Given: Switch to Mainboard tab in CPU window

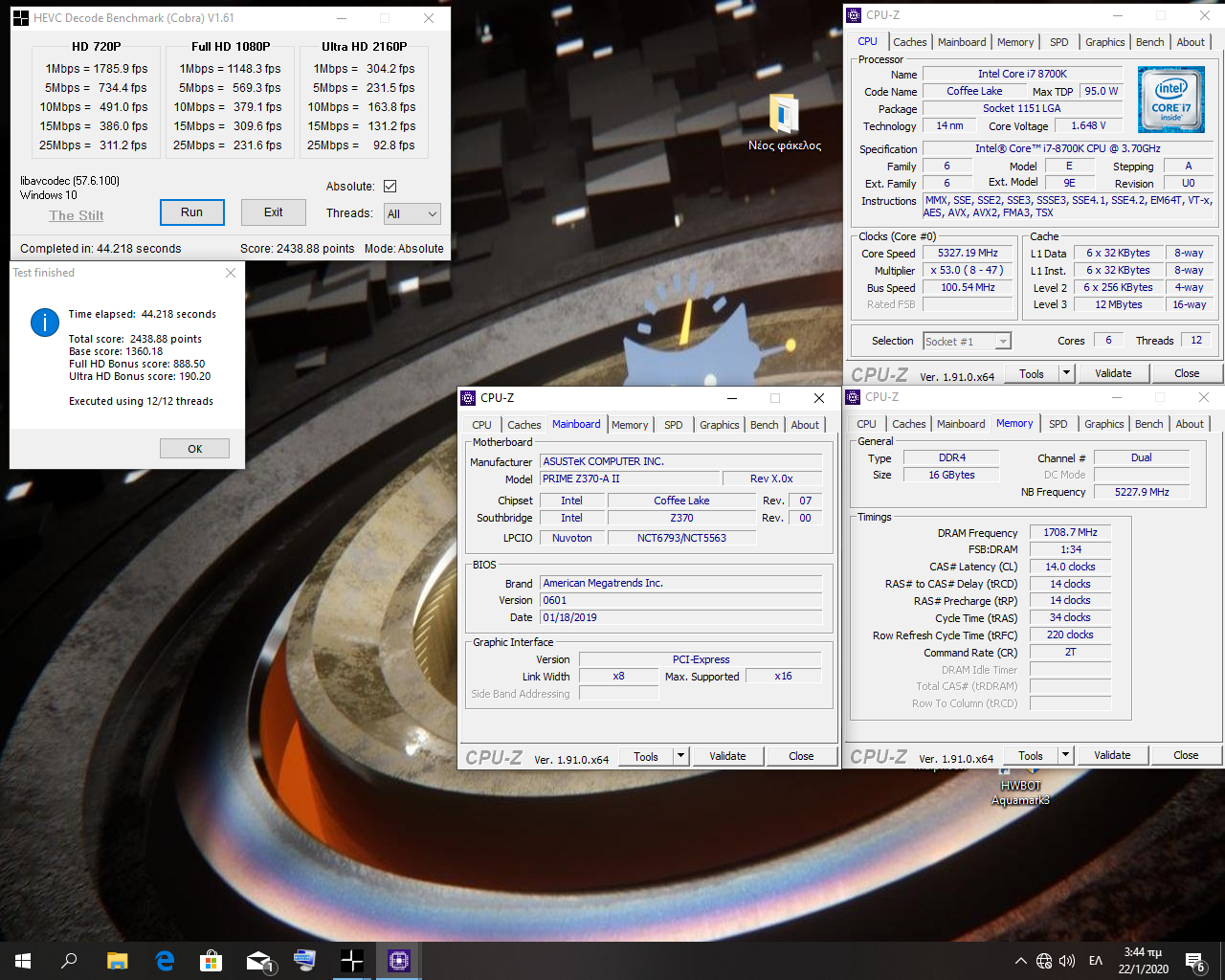Looking at the screenshot, I should coord(962,42).
